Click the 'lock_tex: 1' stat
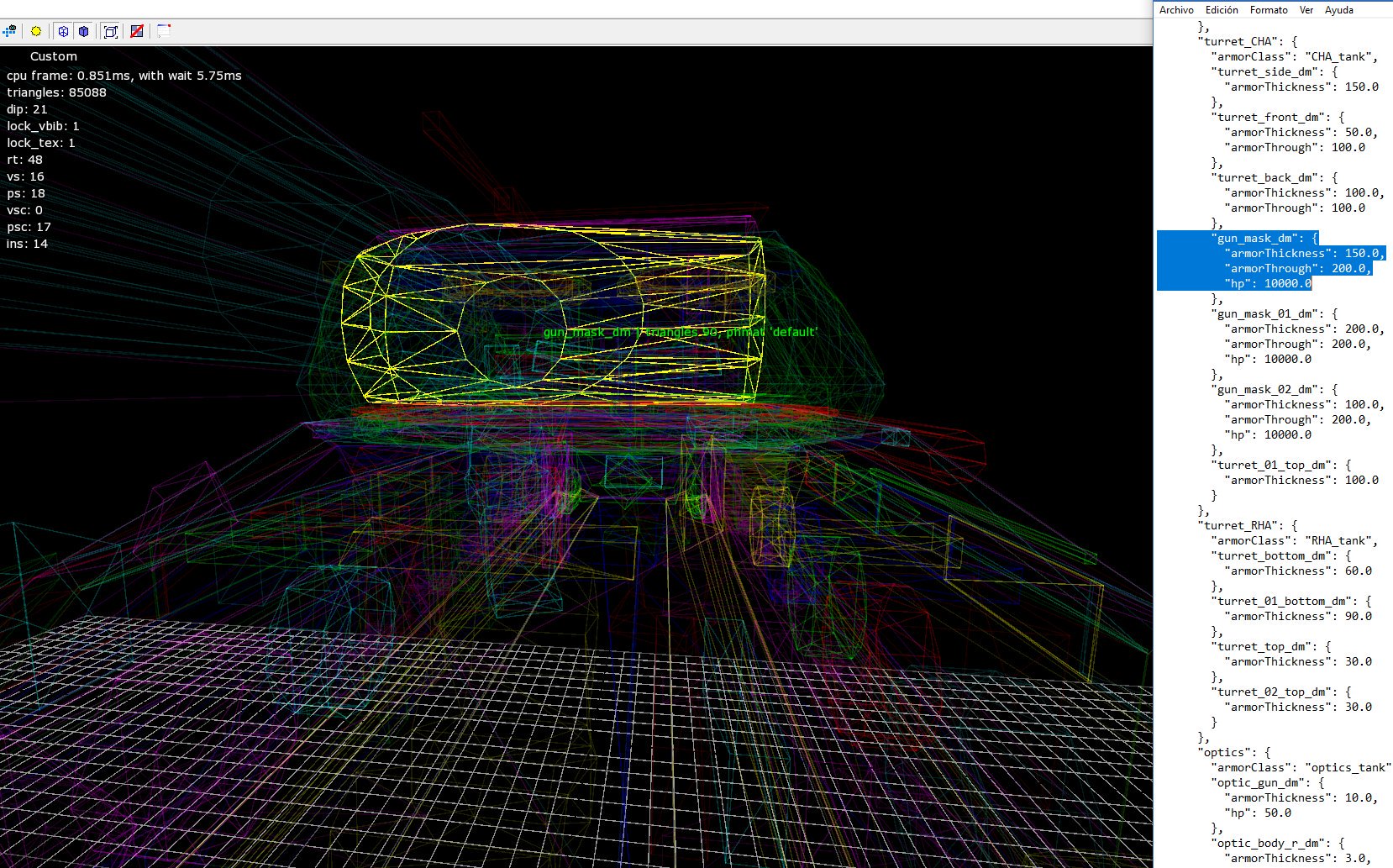 [41, 143]
